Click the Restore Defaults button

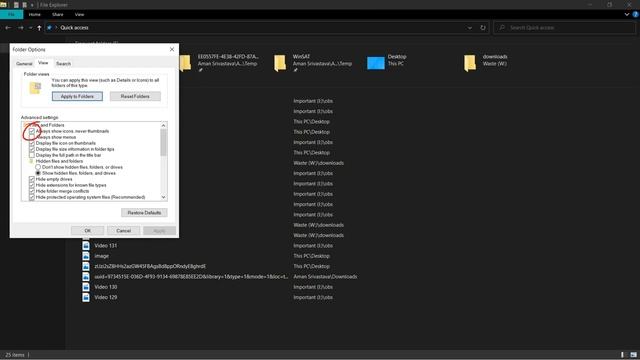click(x=144, y=213)
